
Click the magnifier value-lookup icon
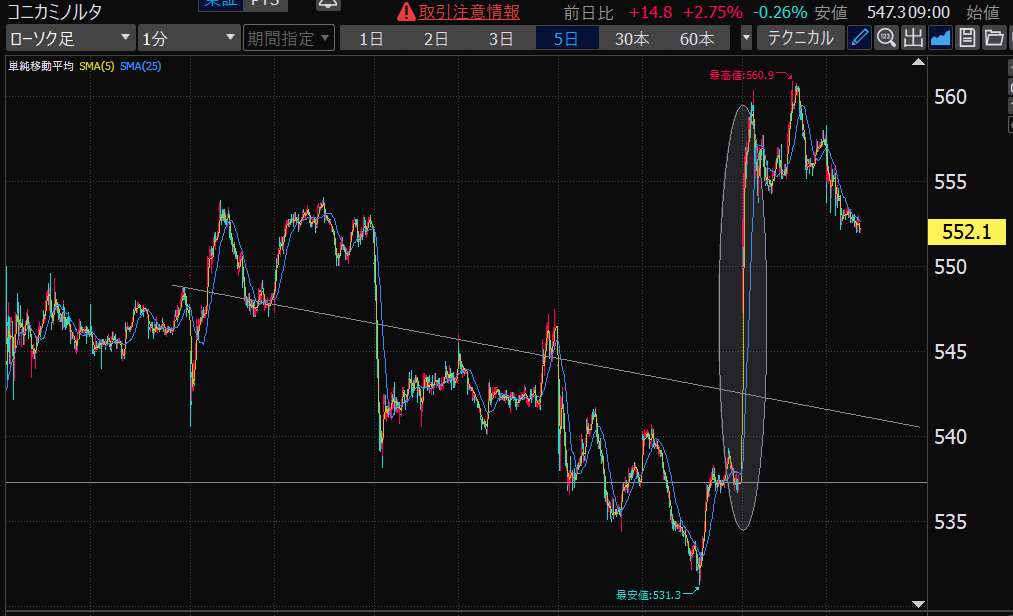(886, 39)
